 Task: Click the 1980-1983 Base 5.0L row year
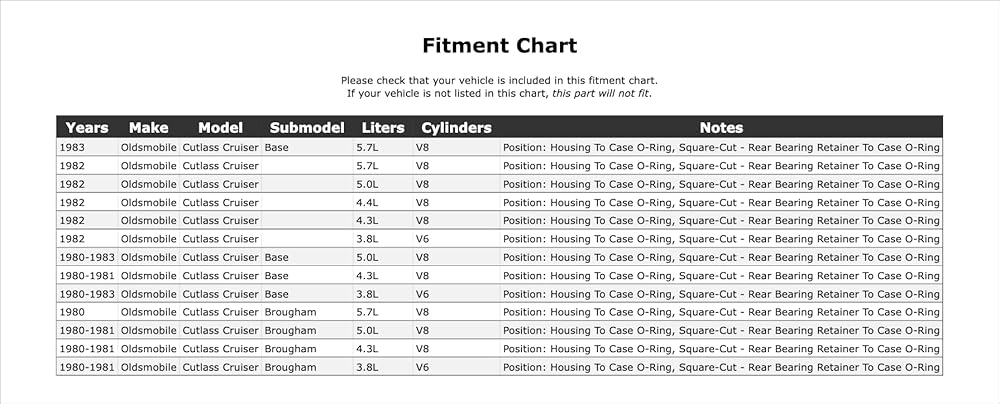87,257
